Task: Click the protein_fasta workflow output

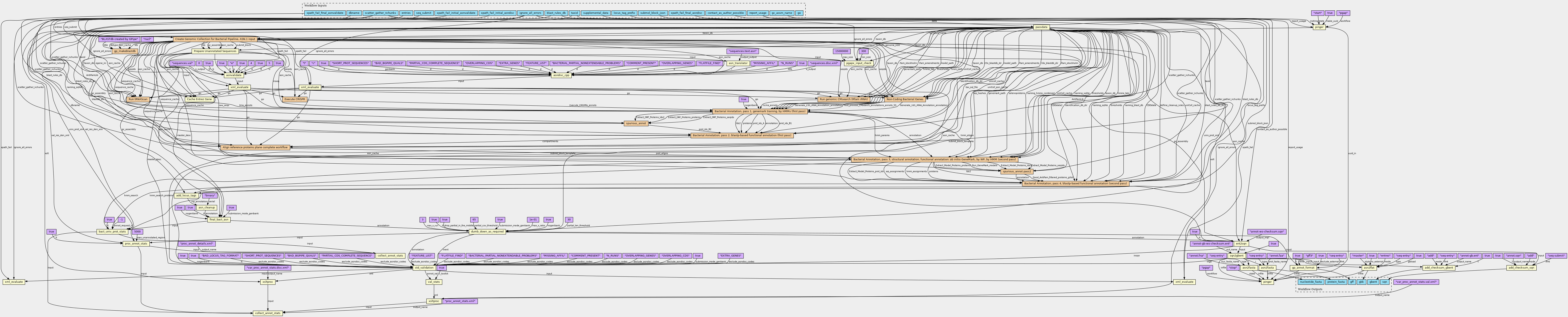Action: pyautogui.click(x=1336, y=282)
